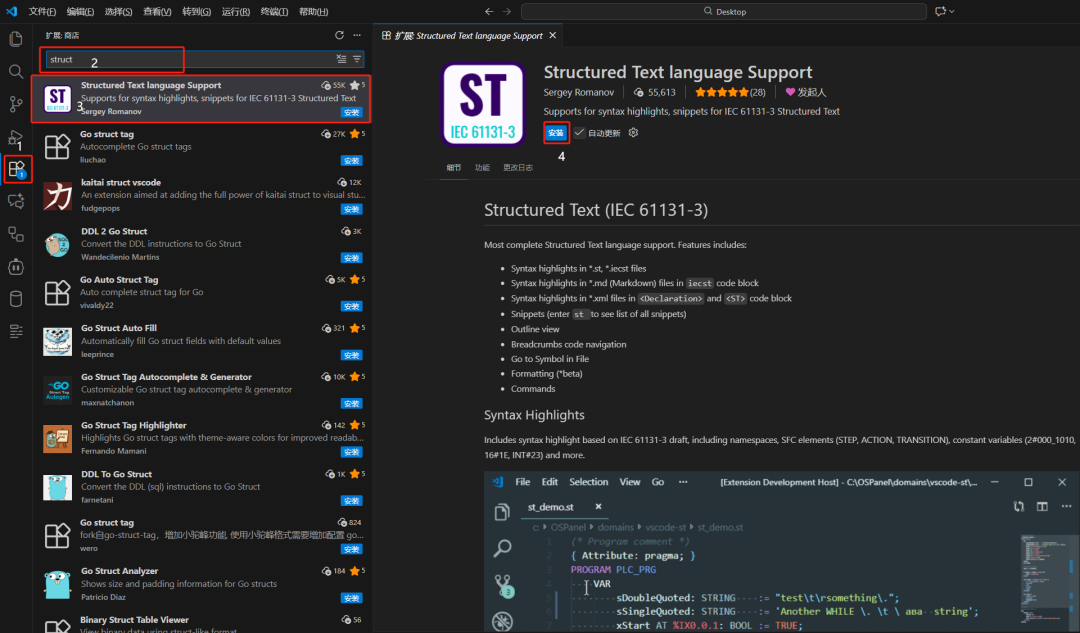Open the 终端(T) menu
1080x633 pixels.
click(274, 11)
